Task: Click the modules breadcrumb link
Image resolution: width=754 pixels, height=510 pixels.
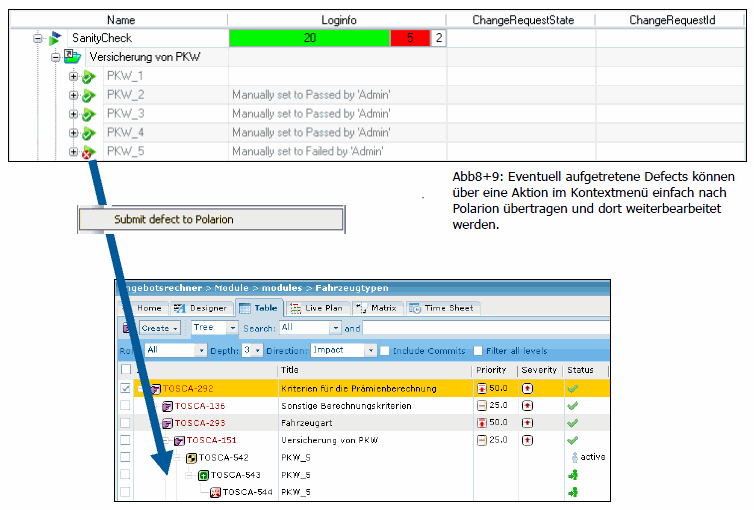Action: [x=282, y=288]
